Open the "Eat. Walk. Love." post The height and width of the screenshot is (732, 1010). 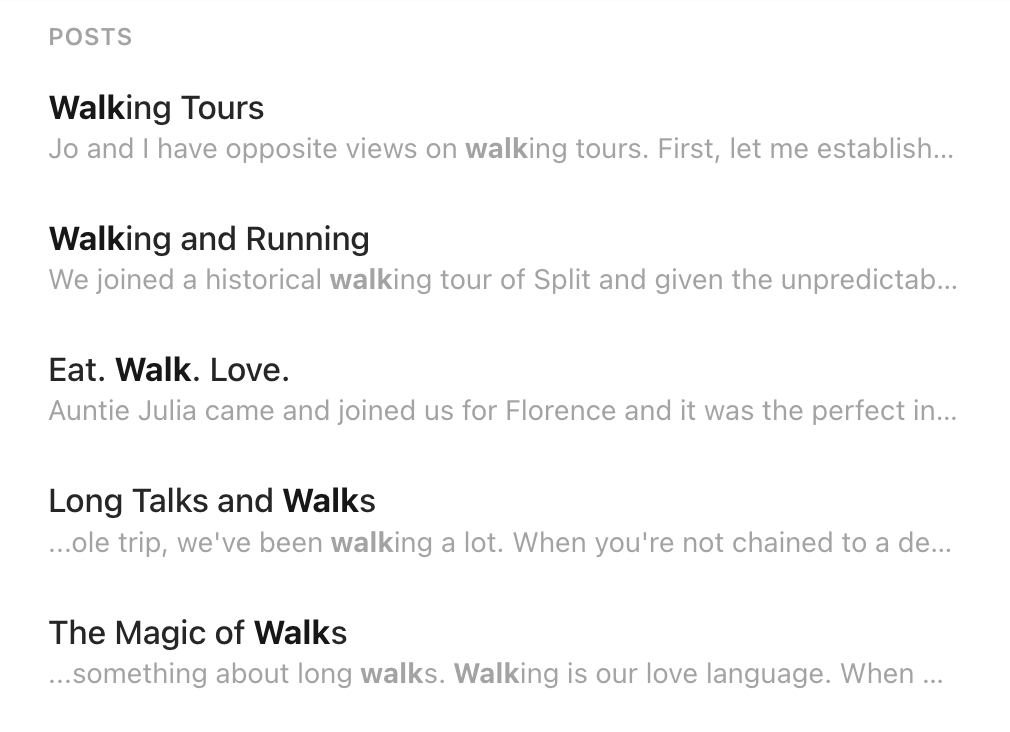click(x=168, y=371)
